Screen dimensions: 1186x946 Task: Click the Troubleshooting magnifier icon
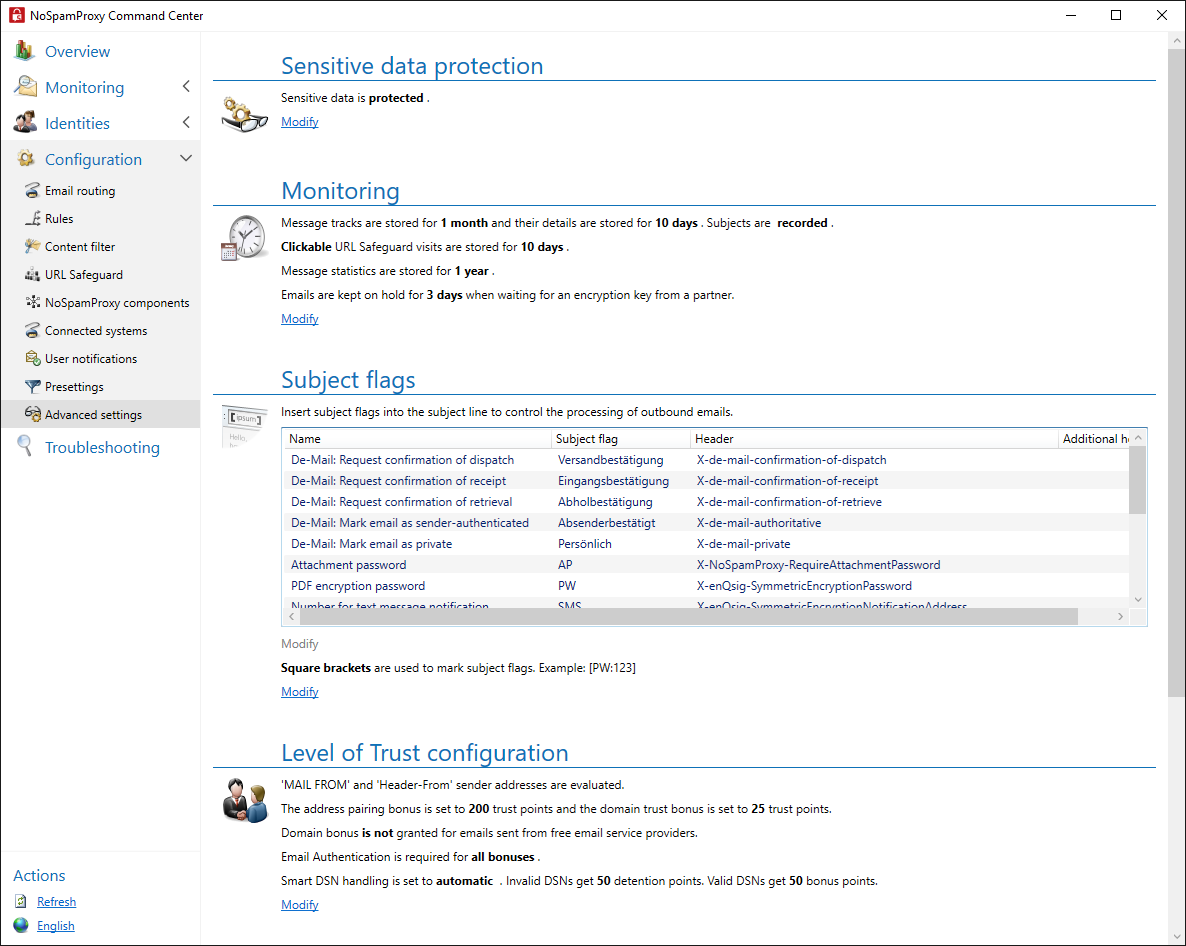coord(24,446)
